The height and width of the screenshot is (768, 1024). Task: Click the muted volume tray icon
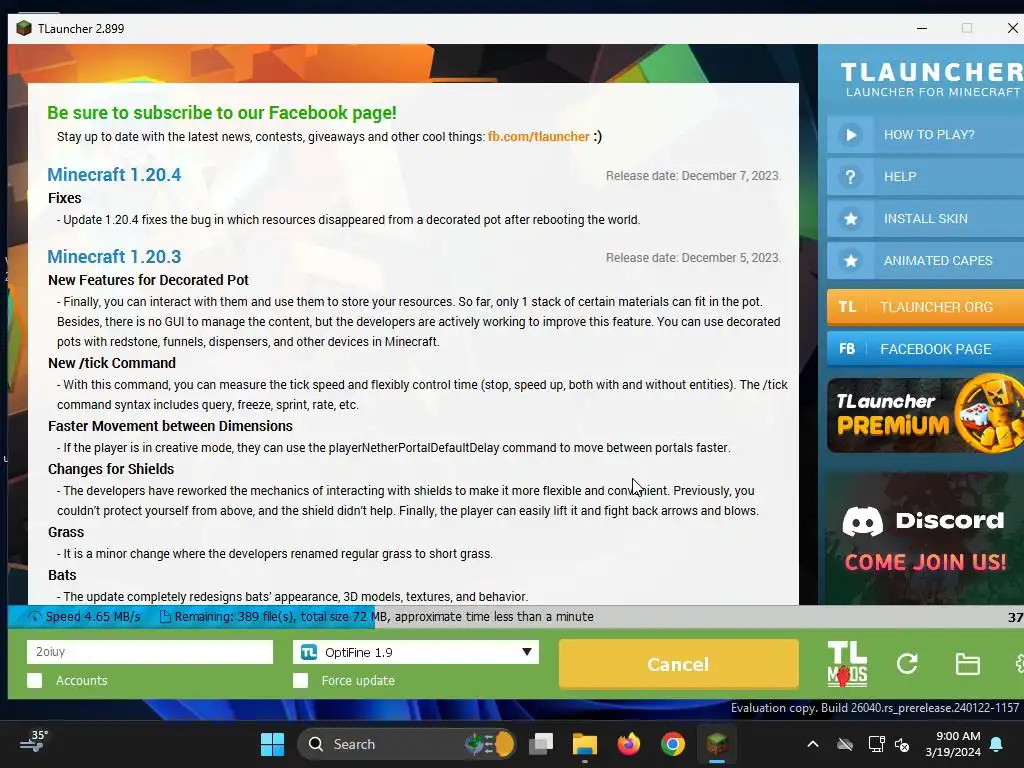[x=902, y=744]
